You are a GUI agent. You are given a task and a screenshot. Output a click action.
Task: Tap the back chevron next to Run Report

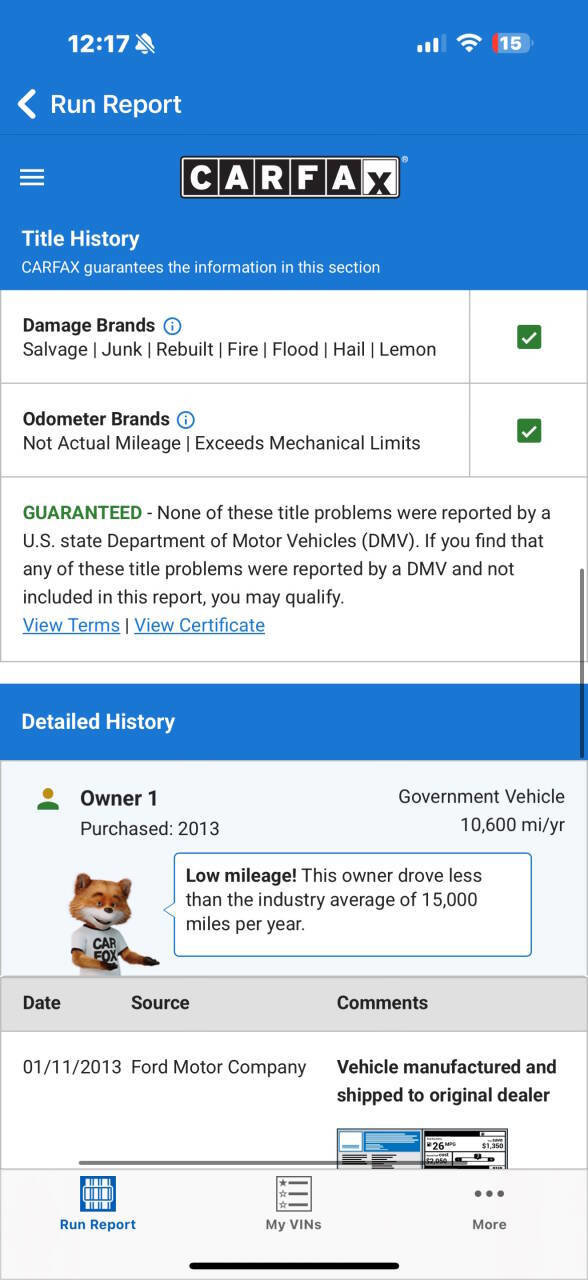click(26, 103)
